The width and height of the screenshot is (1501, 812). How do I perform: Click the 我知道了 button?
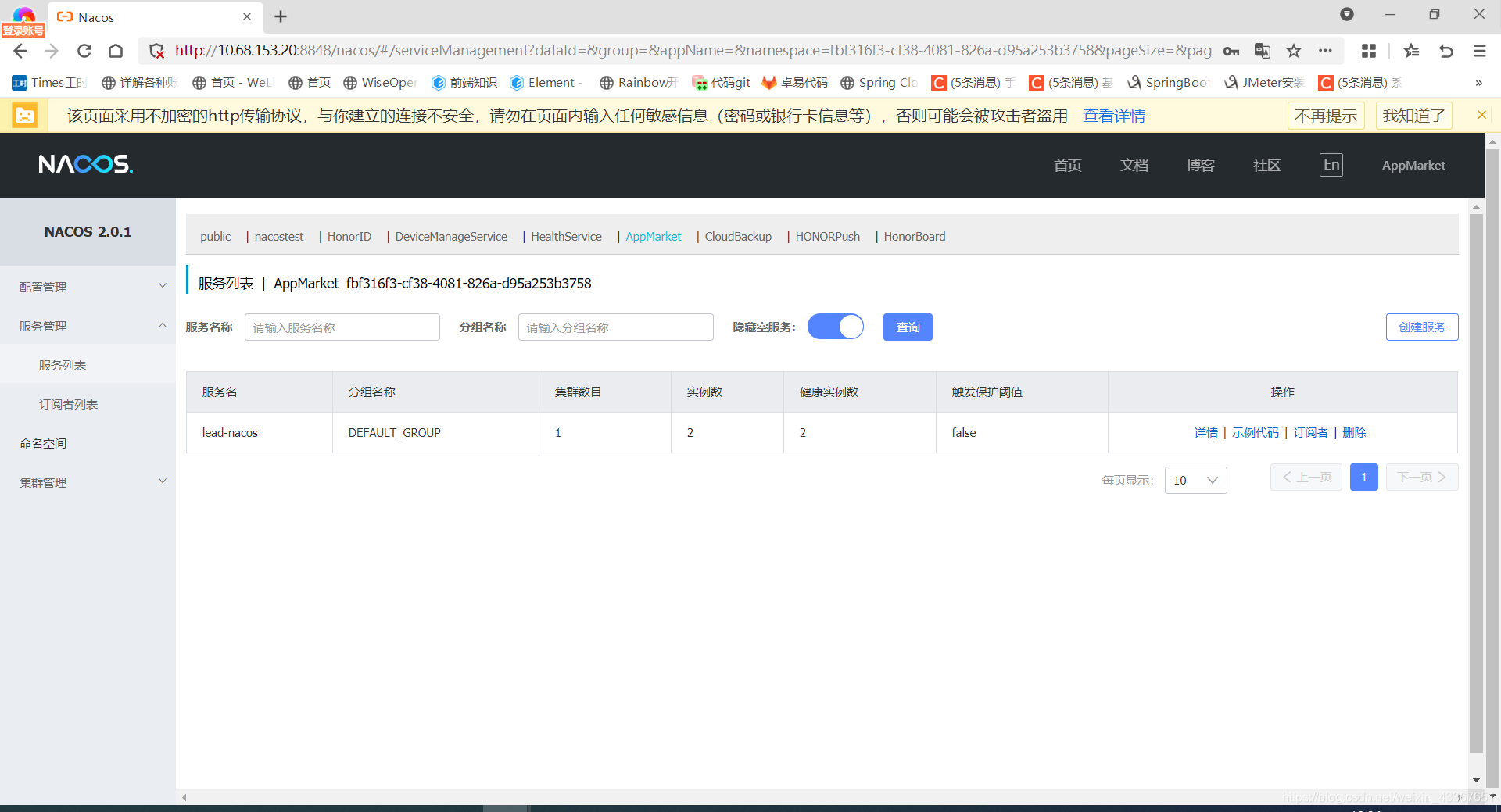(x=1414, y=116)
